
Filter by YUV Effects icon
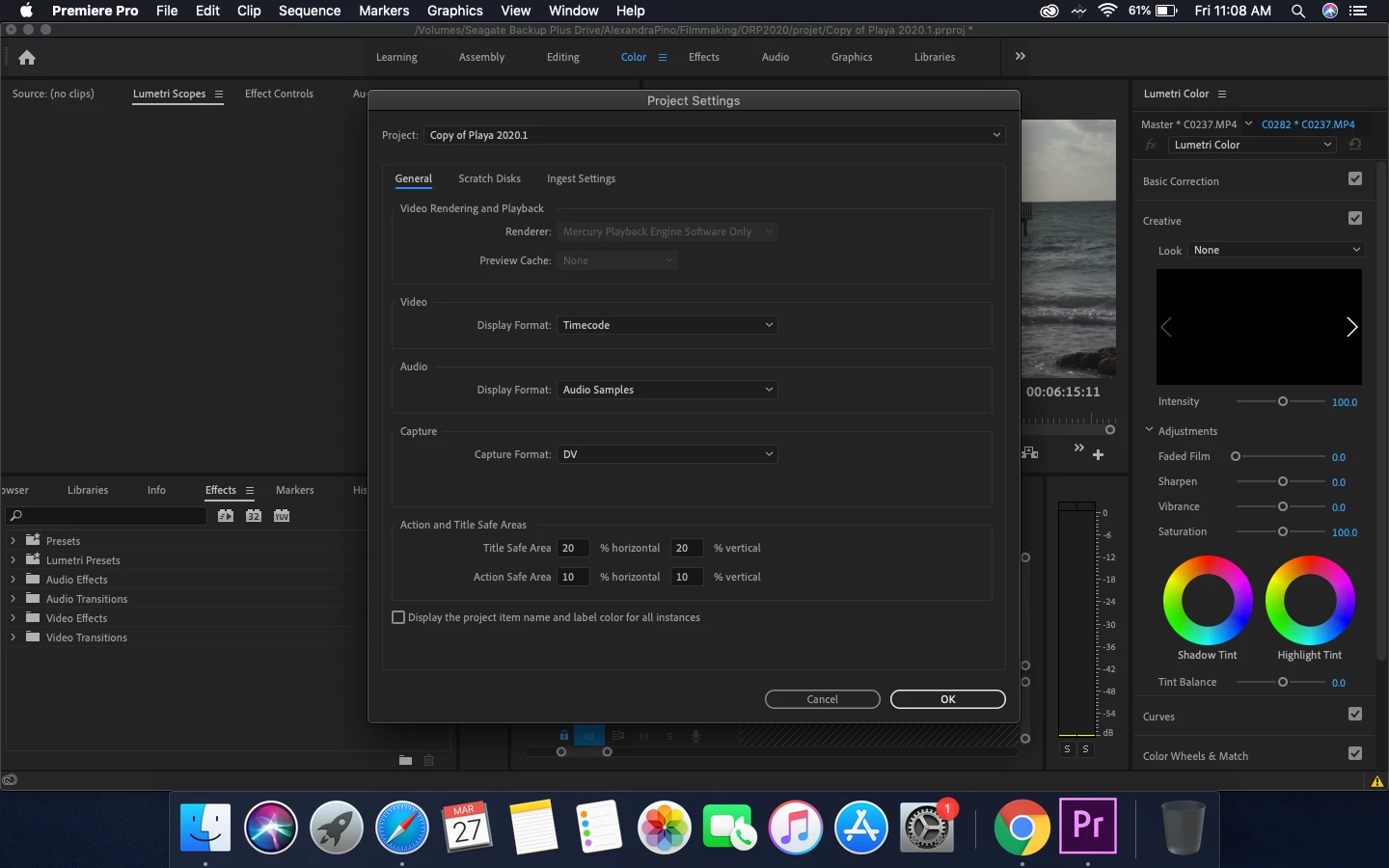[282, 516]
